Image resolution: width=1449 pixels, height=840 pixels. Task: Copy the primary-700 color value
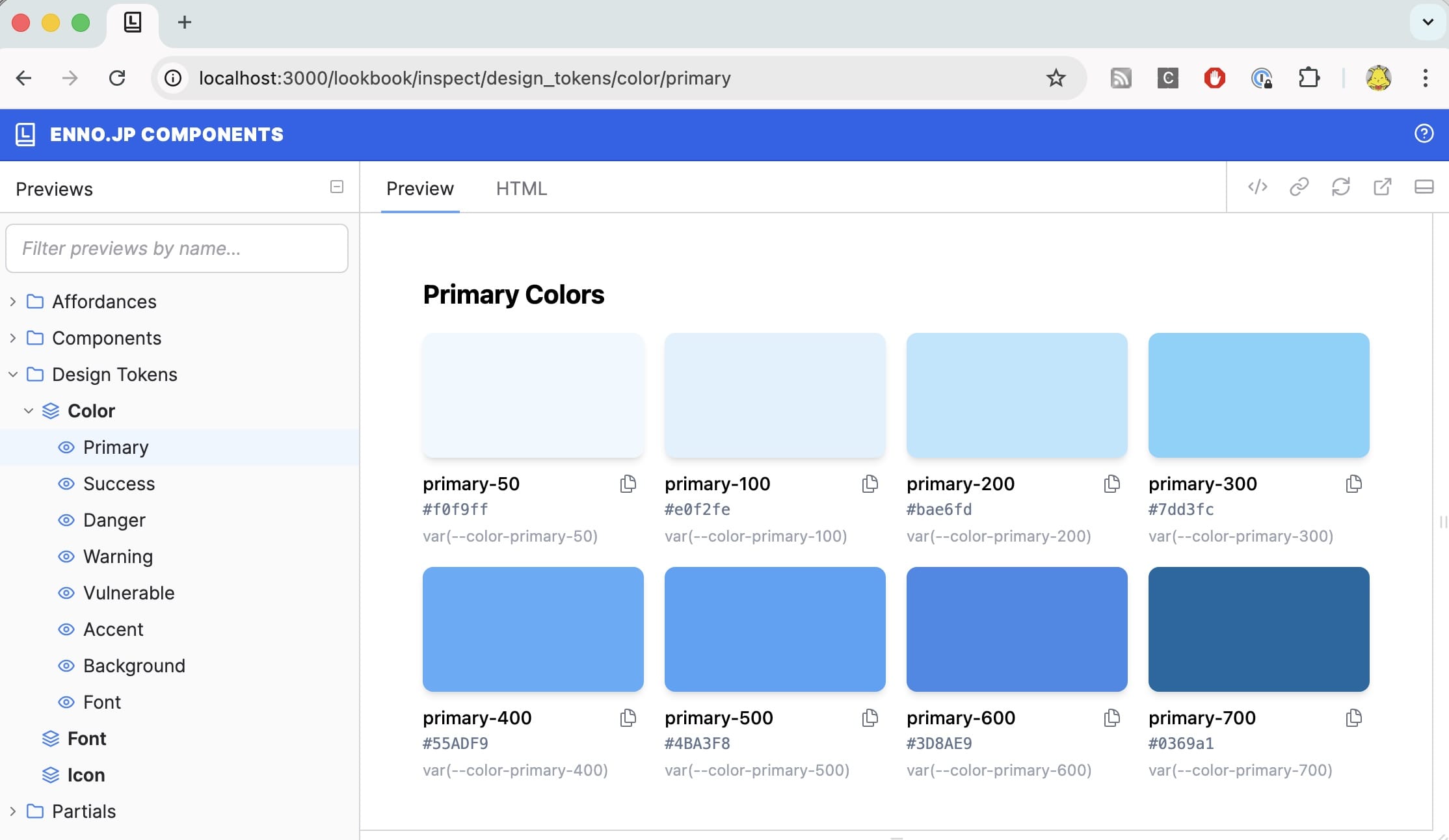coord(1353,718)
